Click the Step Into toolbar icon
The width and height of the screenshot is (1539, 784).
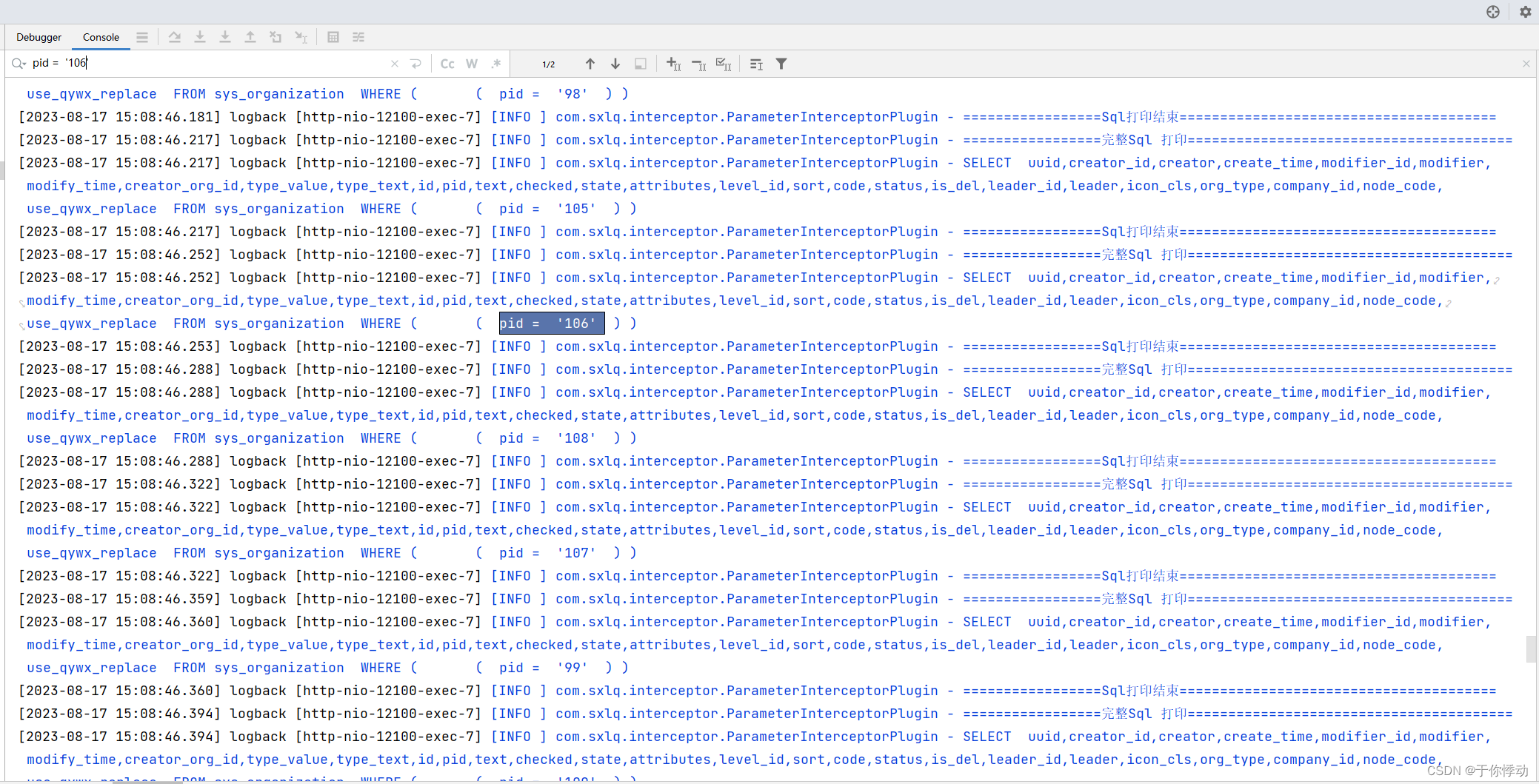click(x=200, y=37)
